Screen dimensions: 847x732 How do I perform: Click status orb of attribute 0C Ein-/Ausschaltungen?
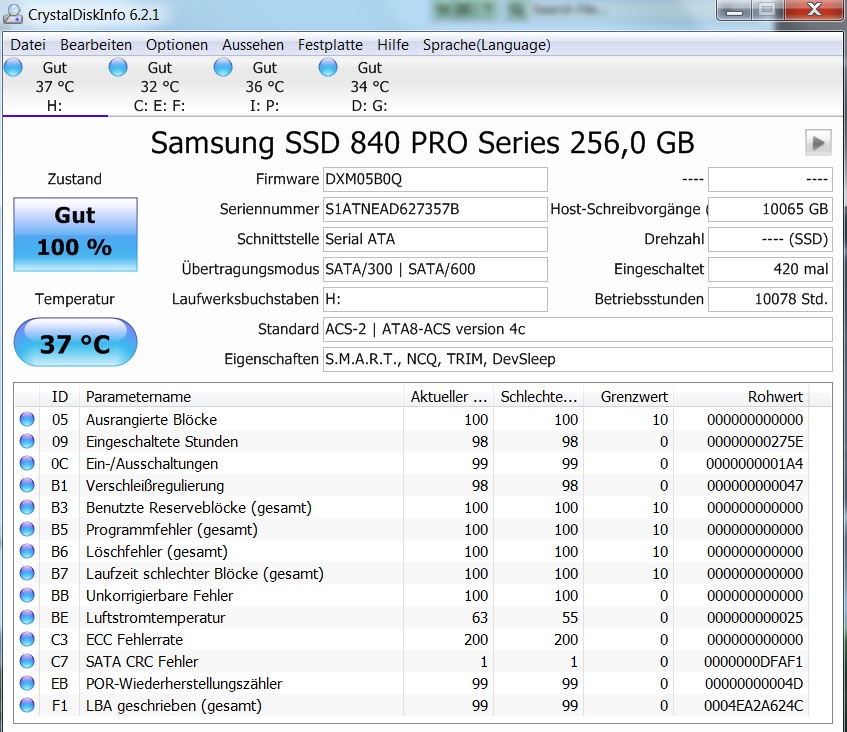tap(27, 464)
